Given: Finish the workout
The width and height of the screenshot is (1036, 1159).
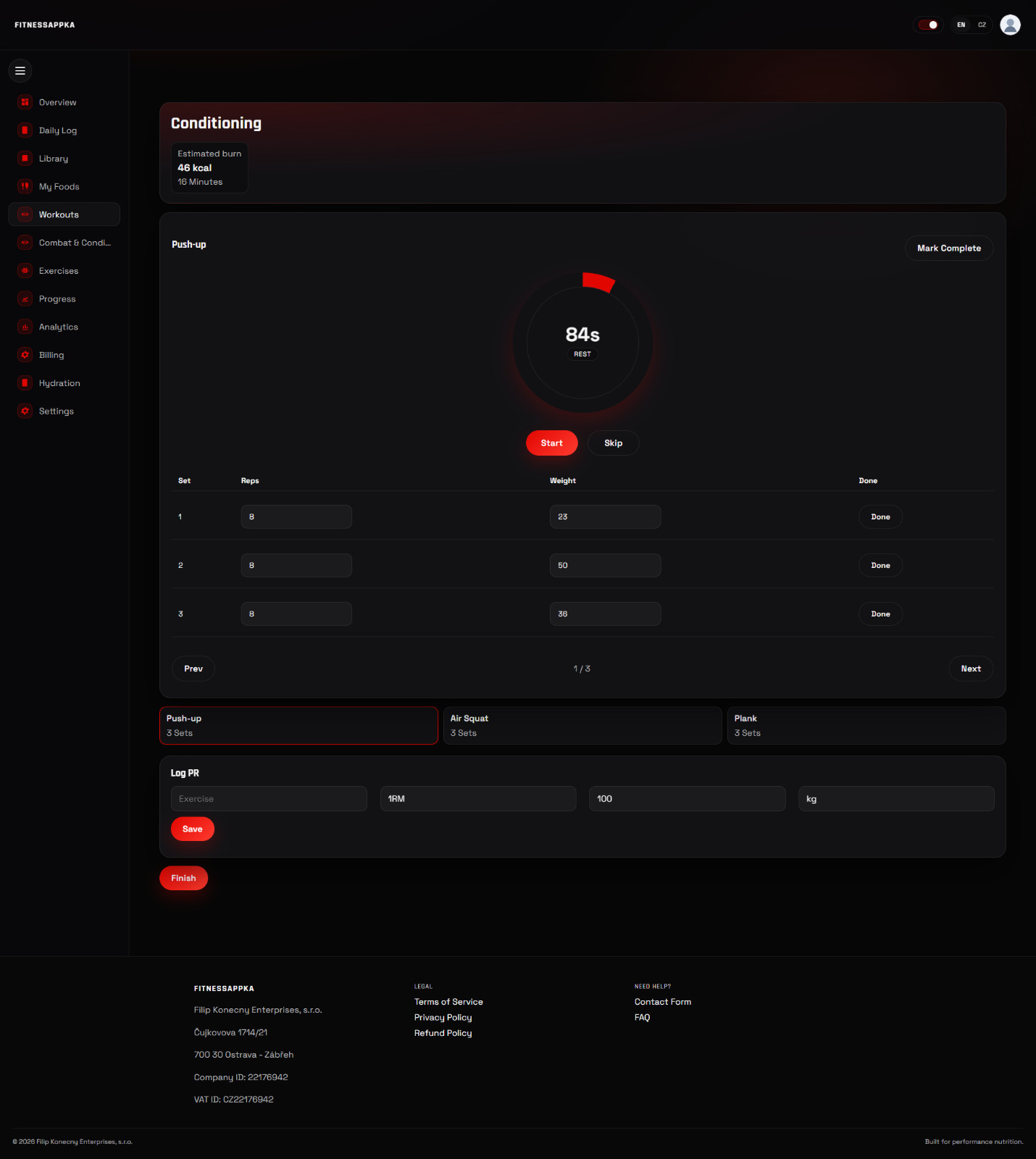Looking at the screenshot, I should click(x=183, y=879).
